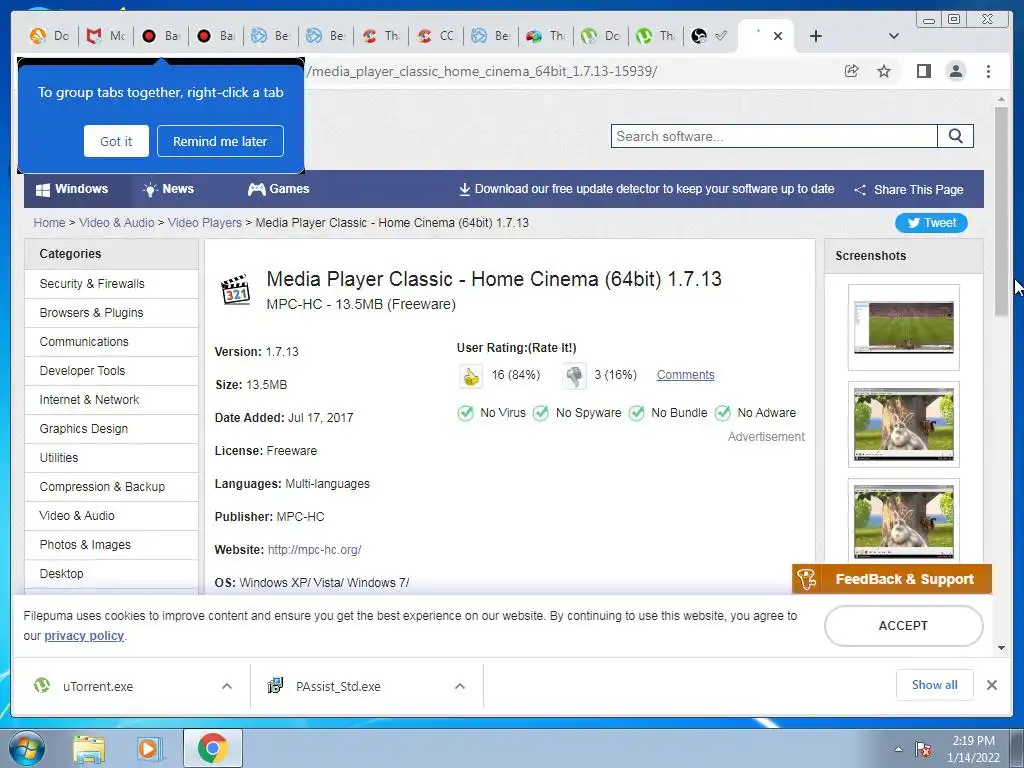Select Developer Tools category

point(112,370)
